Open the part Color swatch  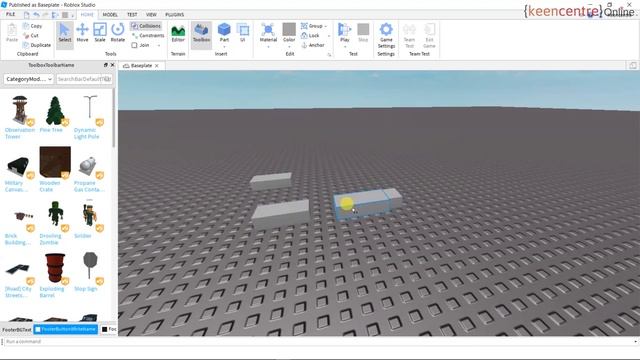pyautogui.click(x=289, y=30)
